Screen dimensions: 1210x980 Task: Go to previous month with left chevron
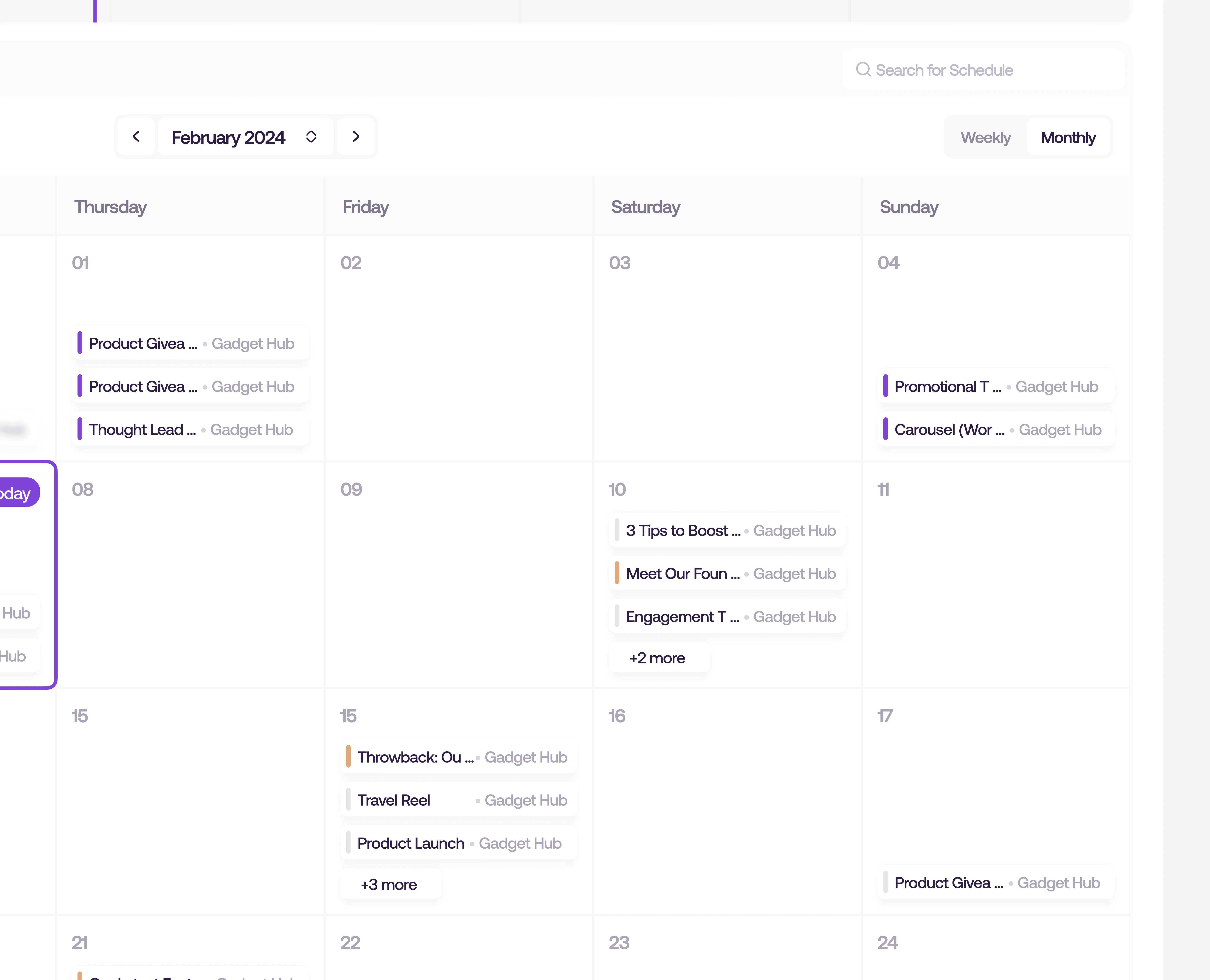click(x=136, y=137)
